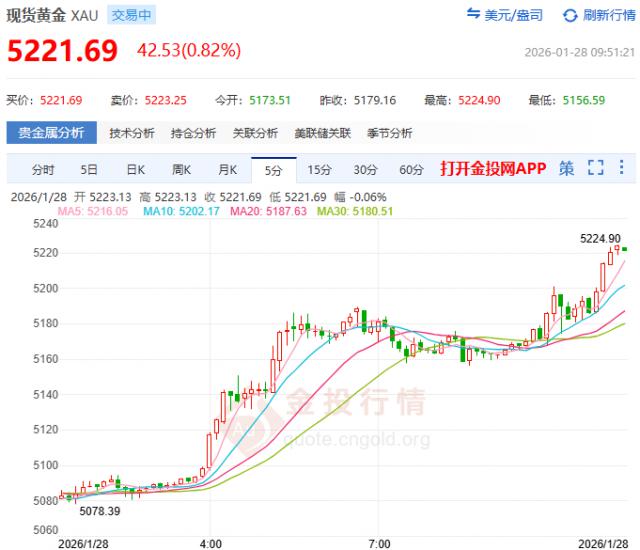Click the 今开 value 5173.51
Image resolution: width=640 pixels, height=550 pixels.
270,100
